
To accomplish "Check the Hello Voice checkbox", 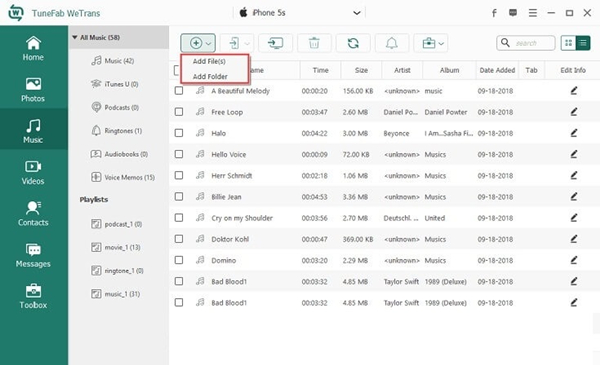I will click(x=179, y=154).
